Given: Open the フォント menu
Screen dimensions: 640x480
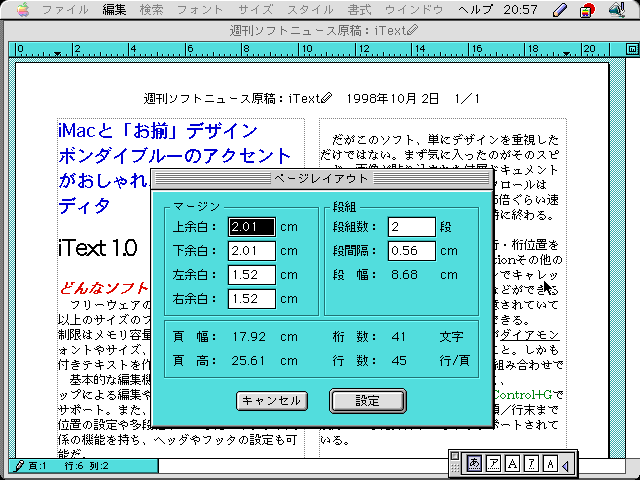Looking at the screenshot, I should (200, 9).
